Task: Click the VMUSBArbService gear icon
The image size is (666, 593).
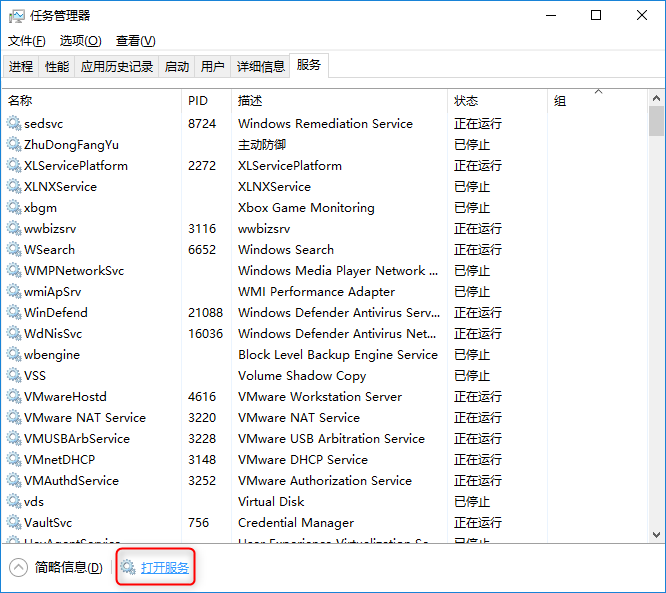Action: pos(14,438)
